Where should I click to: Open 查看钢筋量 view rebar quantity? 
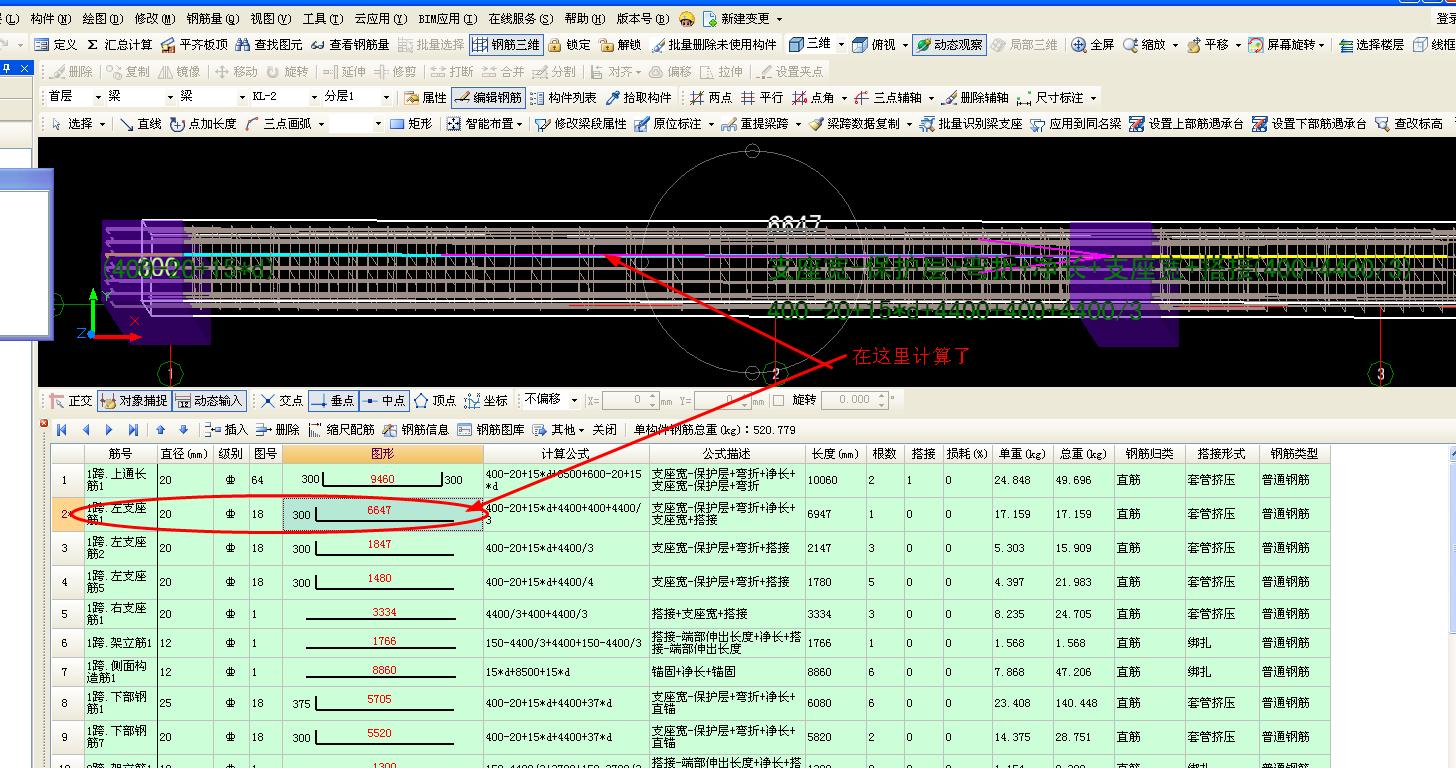coord(349,45)
